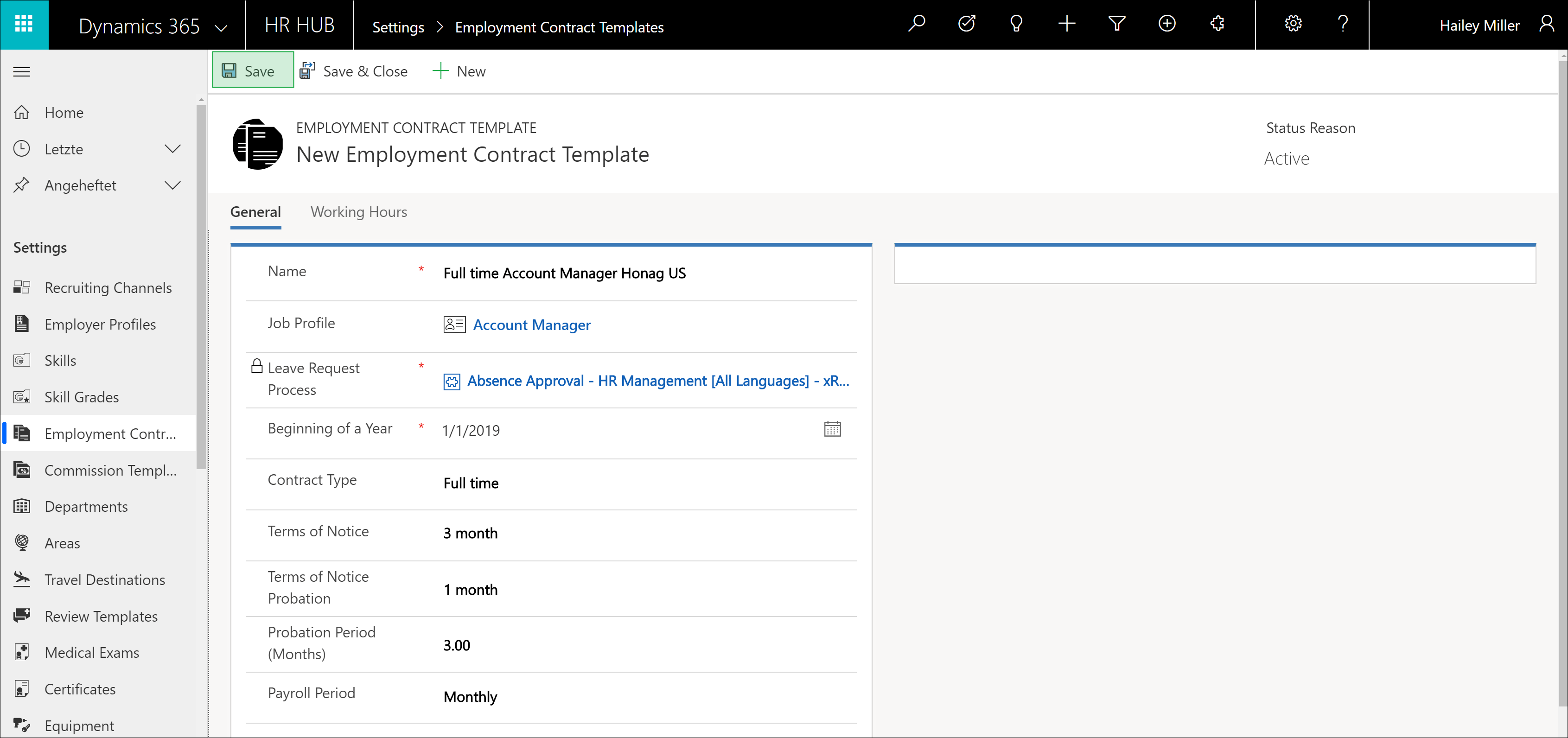Click the circled plus icon in top bar
This screenshot has height=738, width=1568.
pyautogui.click(x=1166, y=24)
